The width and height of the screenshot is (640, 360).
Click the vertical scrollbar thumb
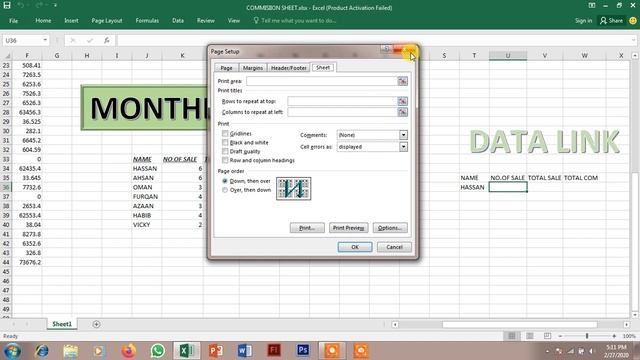(635, 241)
